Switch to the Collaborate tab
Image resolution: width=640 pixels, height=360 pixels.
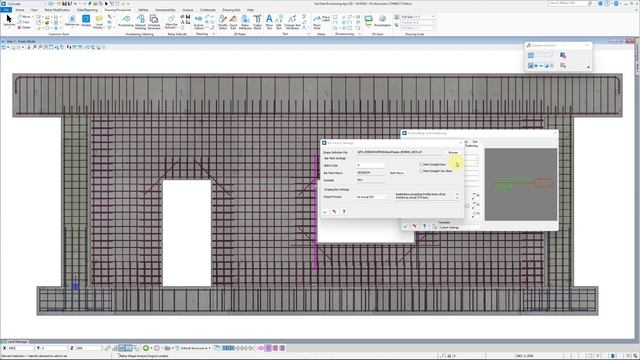[x=208, y=9]
